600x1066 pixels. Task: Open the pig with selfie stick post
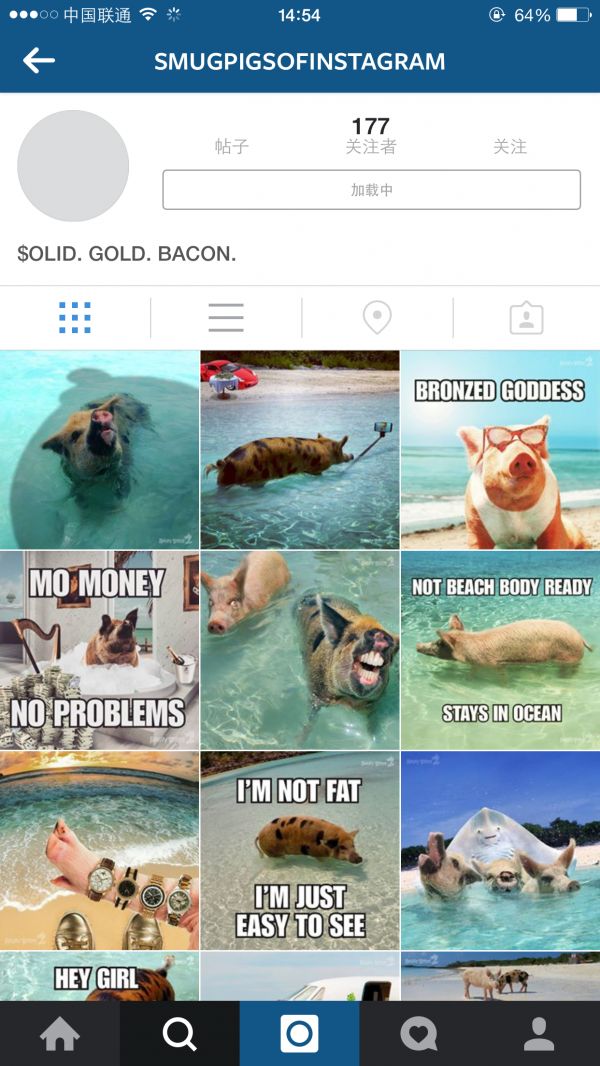[x=300, y=449]
